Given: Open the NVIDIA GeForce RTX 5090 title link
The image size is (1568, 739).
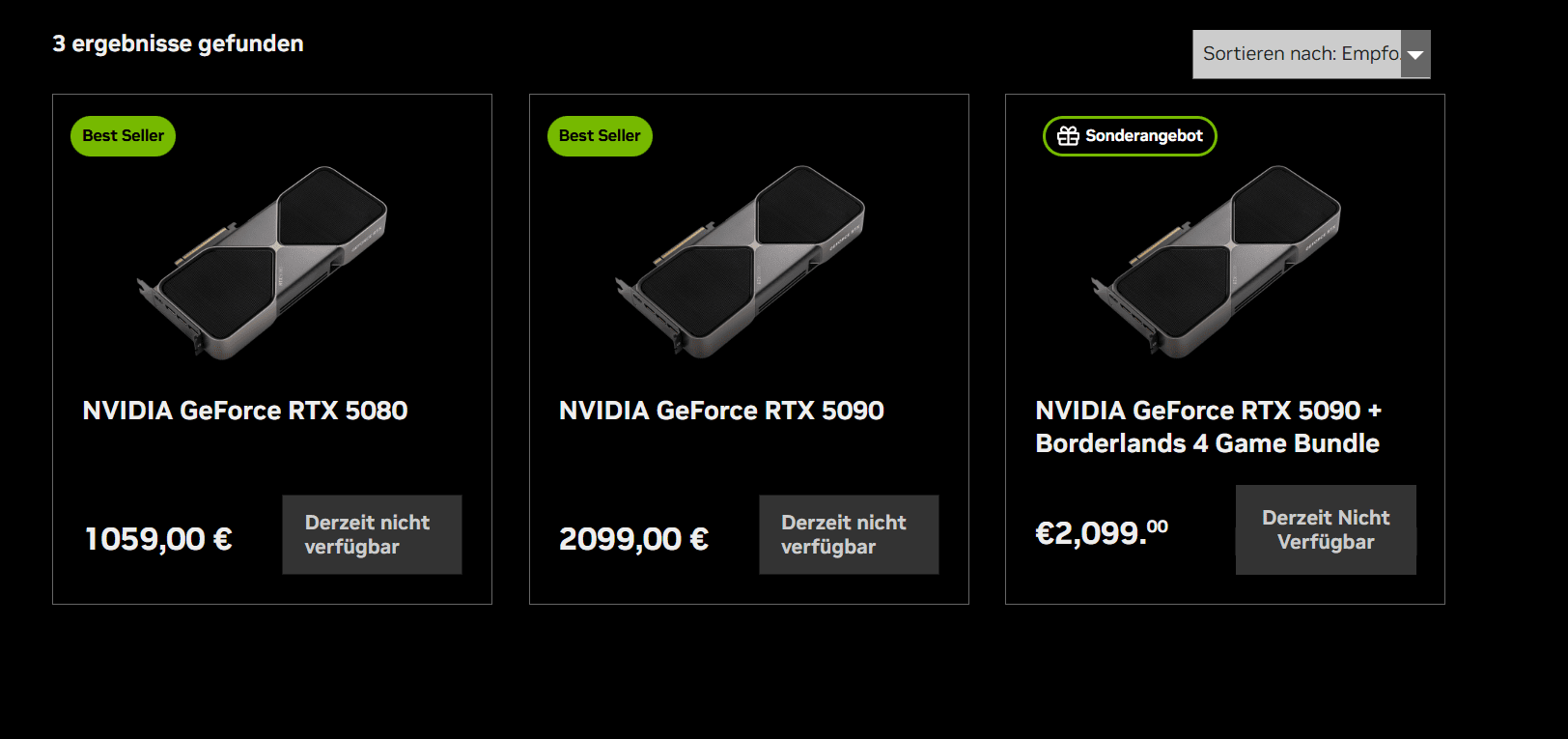Looking at the screenshot, I should coord(721,411).
